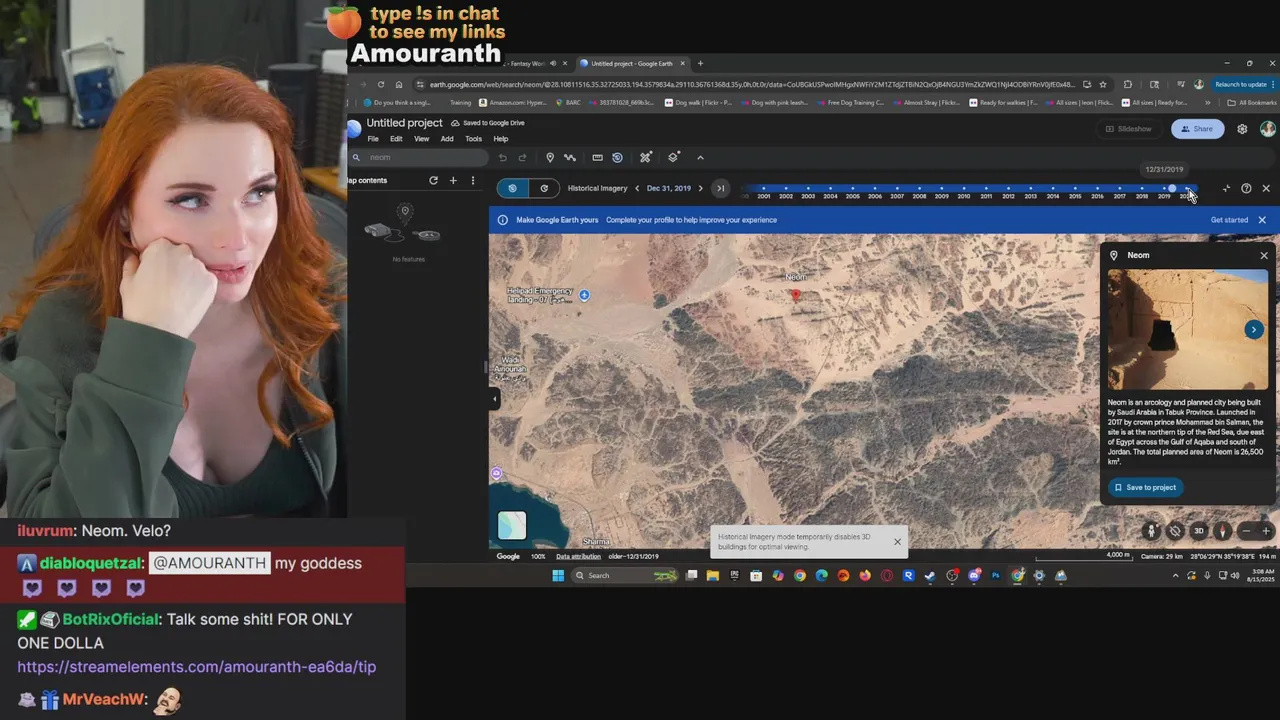Open the File menu
Viewport: 1280px width, 720px height.
tap(373, 139)
